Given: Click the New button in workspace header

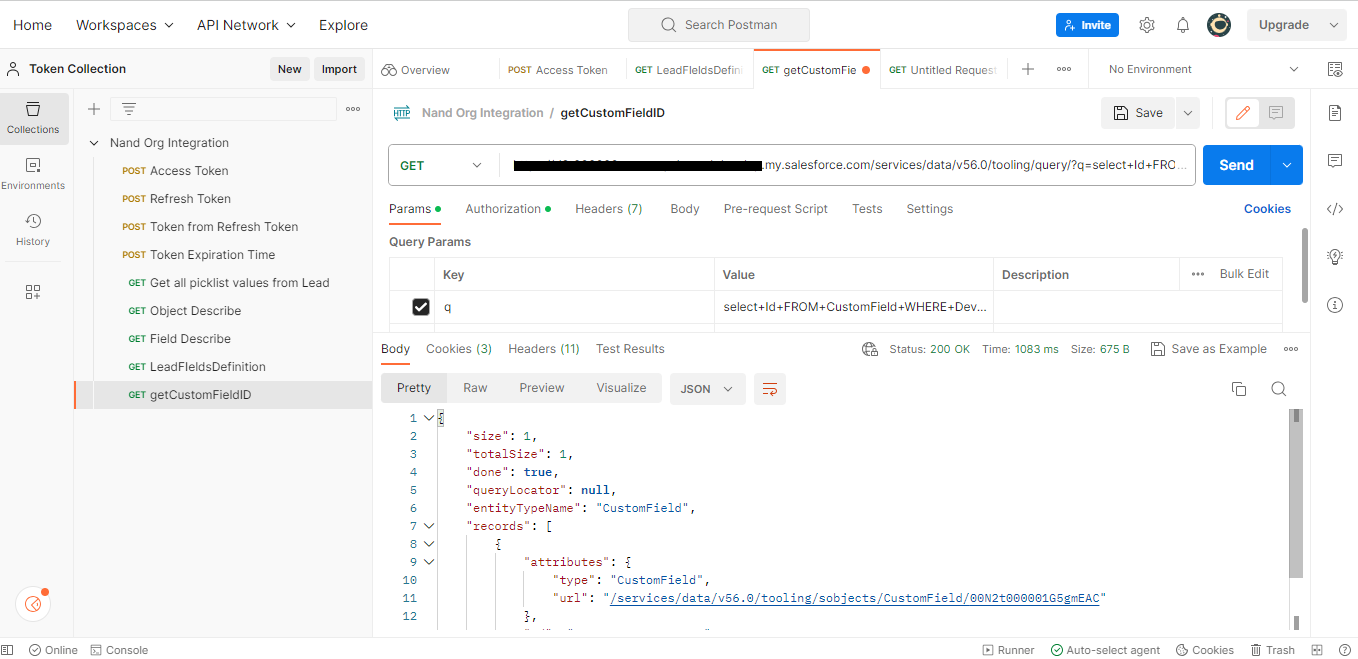Looking at the screenshot, I should [x=290, y=69].
